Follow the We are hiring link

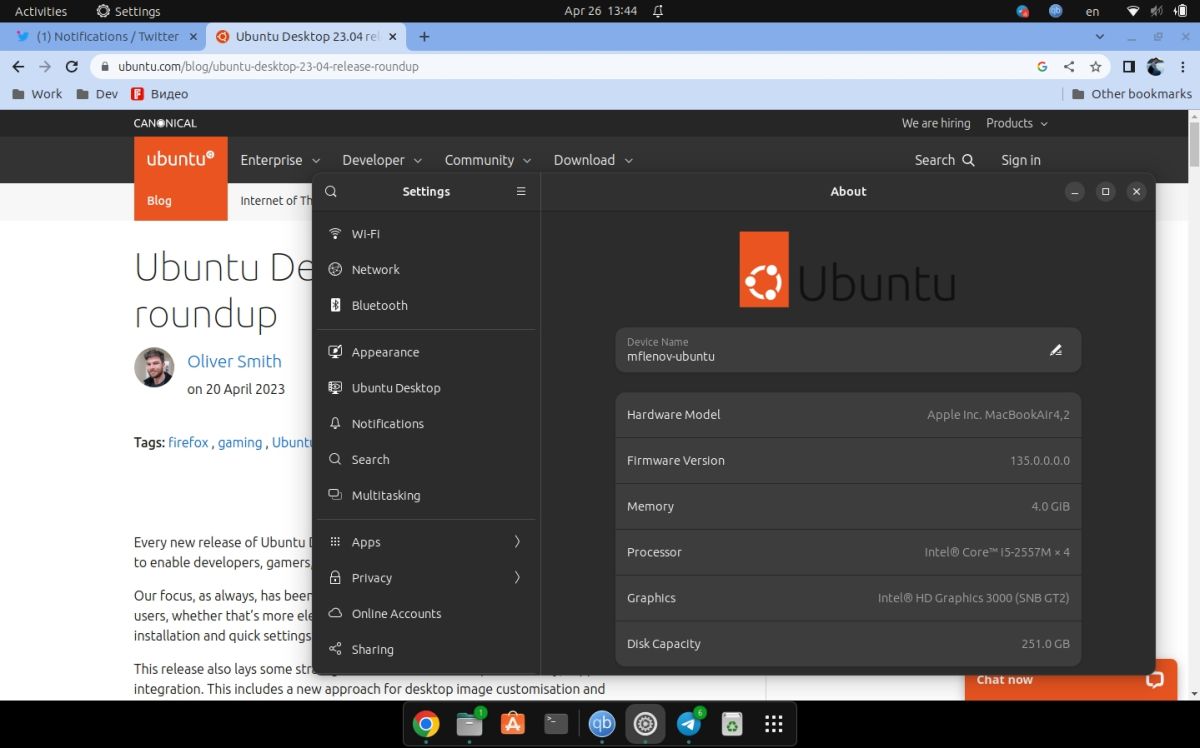click(x=936, y=123)
